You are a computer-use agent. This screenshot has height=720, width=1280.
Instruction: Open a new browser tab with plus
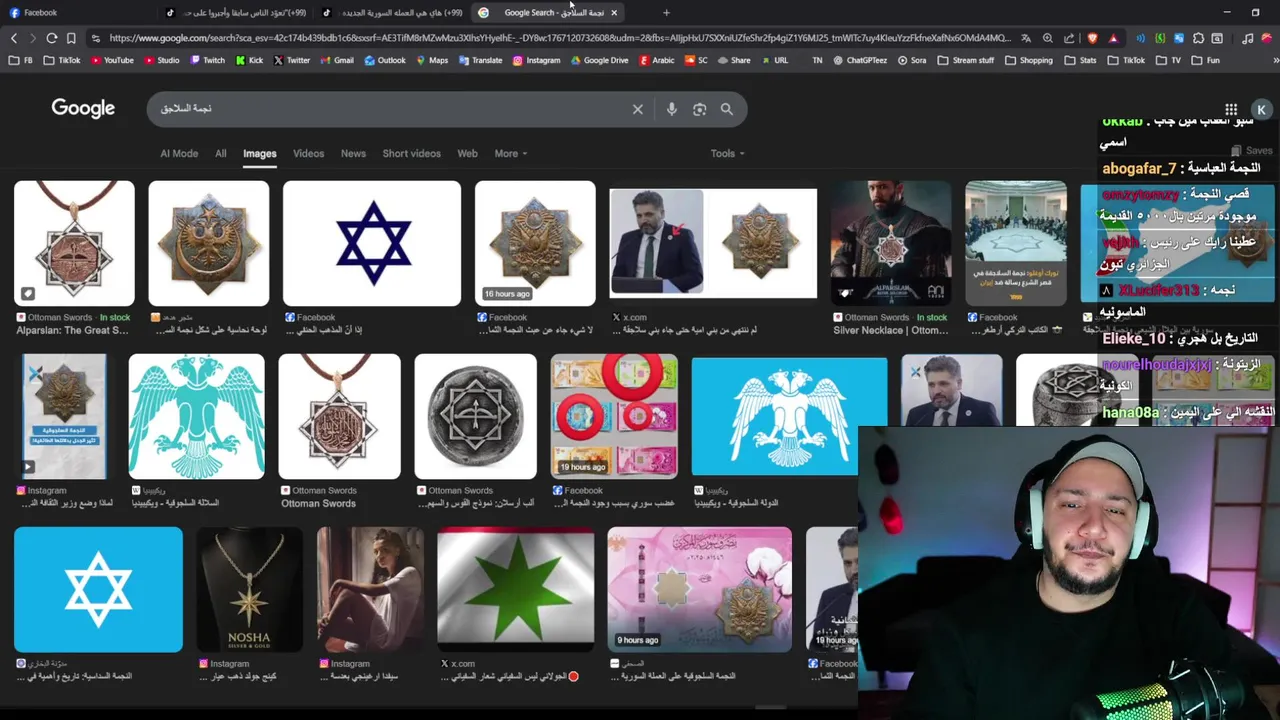[x=666, y=13]
